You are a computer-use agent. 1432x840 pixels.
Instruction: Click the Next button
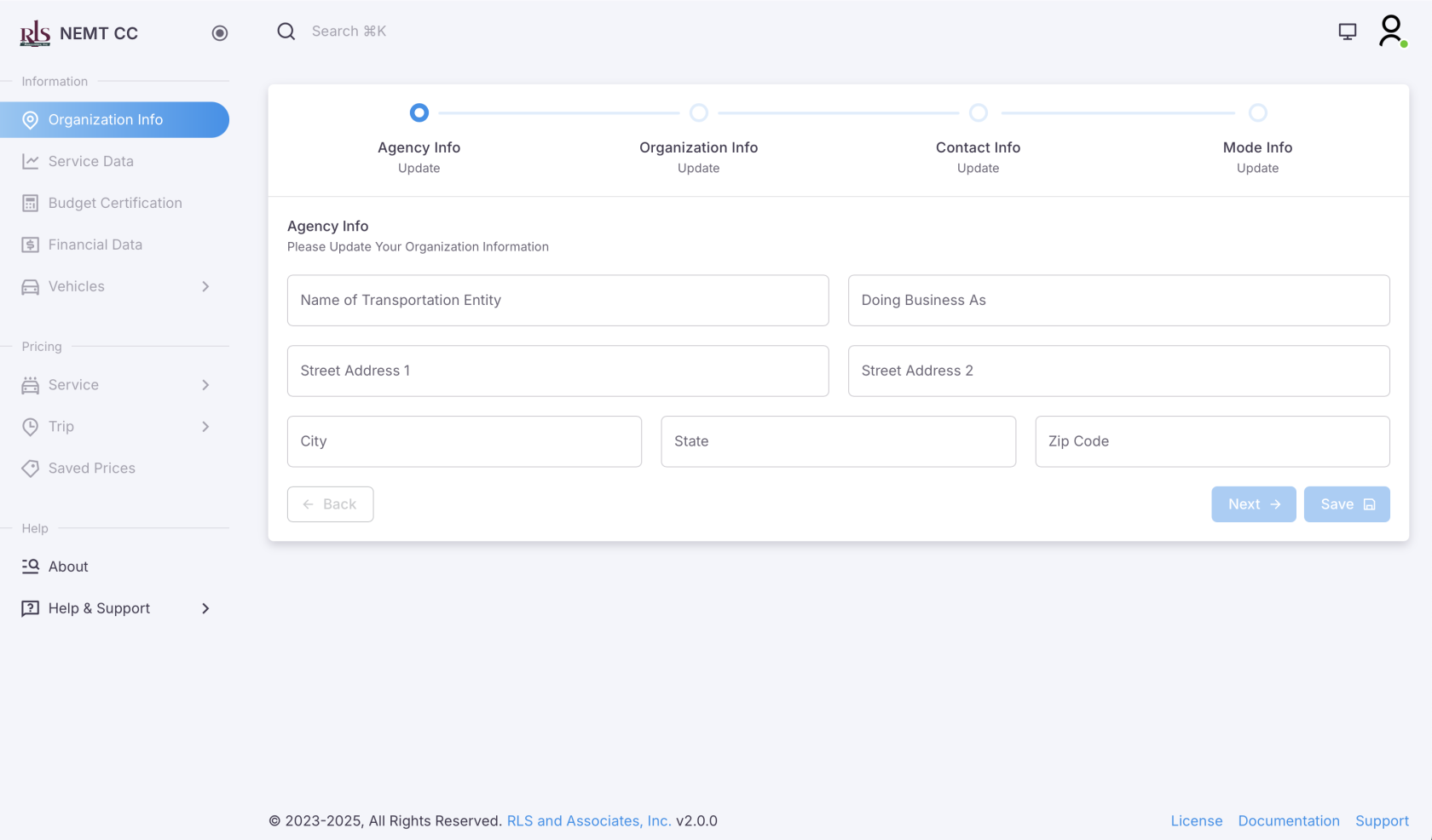[x=1253, y=504]
